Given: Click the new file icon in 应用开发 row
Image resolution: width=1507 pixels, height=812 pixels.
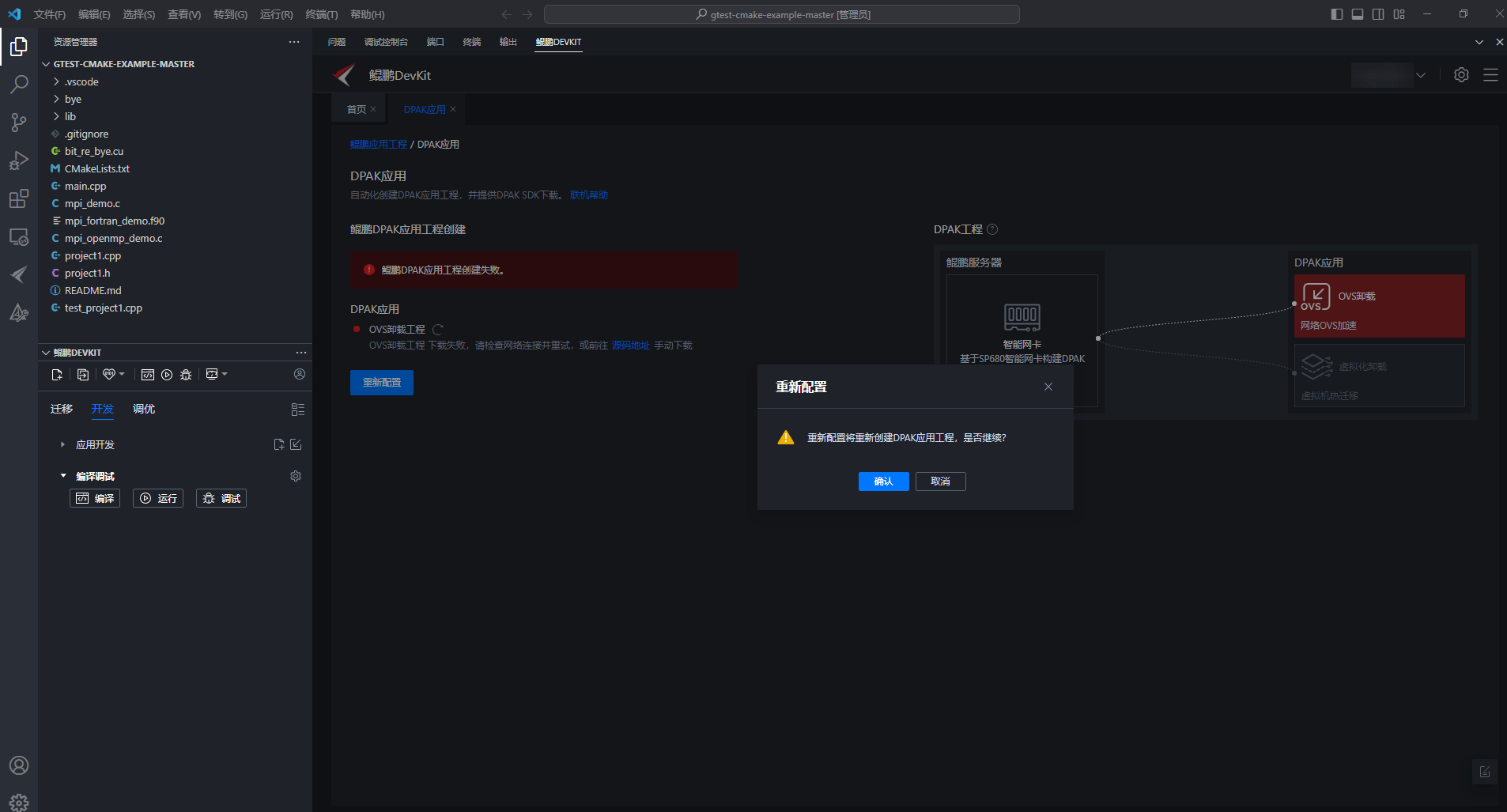Looking at the screenshot, I should pyautogui.click(x=279, y=444).
